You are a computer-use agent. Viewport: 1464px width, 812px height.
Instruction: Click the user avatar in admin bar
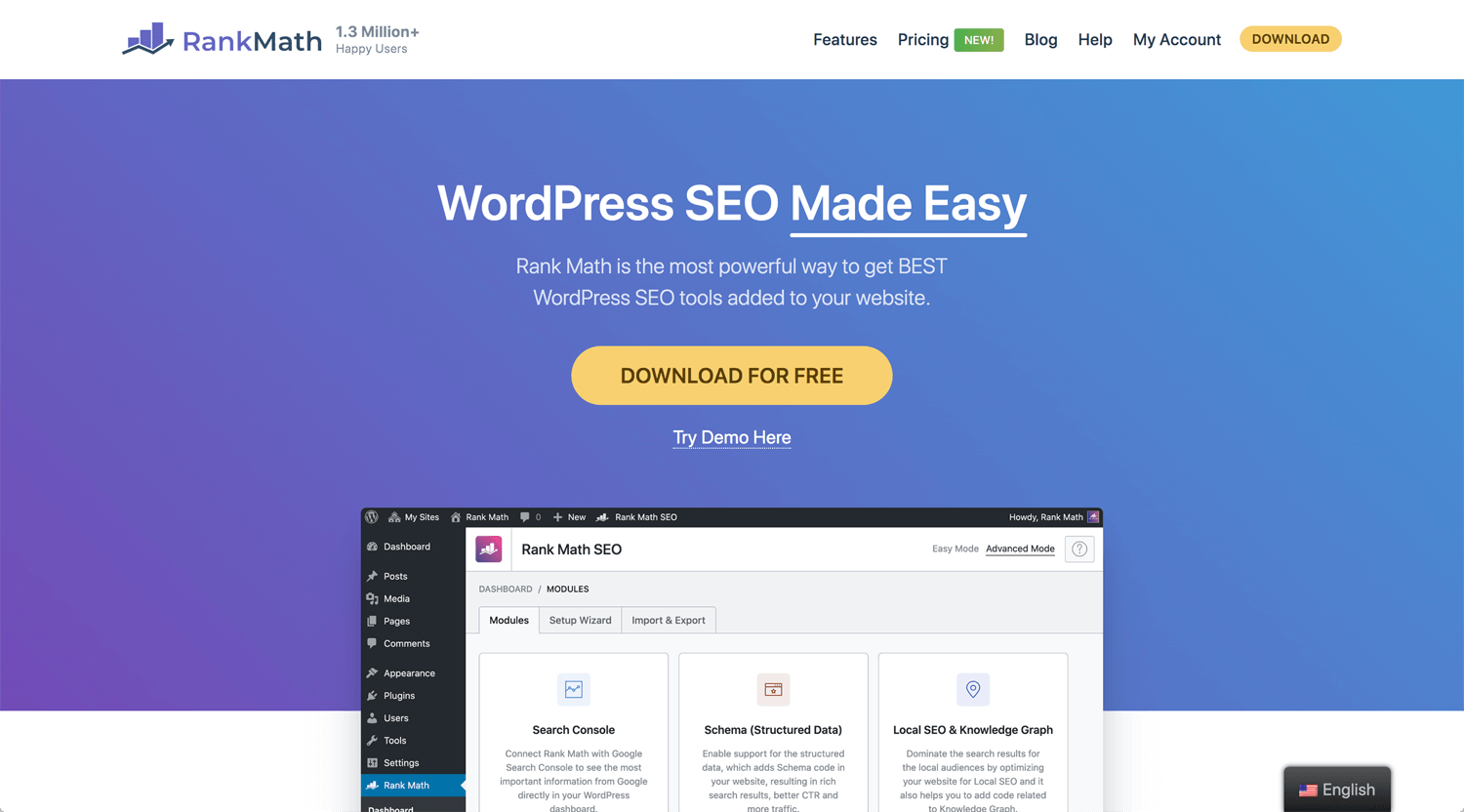coord(1093,517)
